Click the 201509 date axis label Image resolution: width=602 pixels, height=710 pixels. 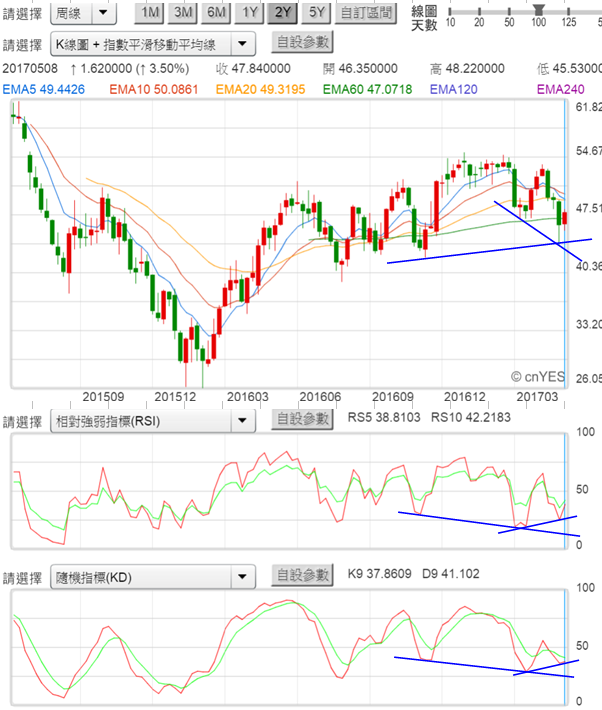click(x=103, y=397)
